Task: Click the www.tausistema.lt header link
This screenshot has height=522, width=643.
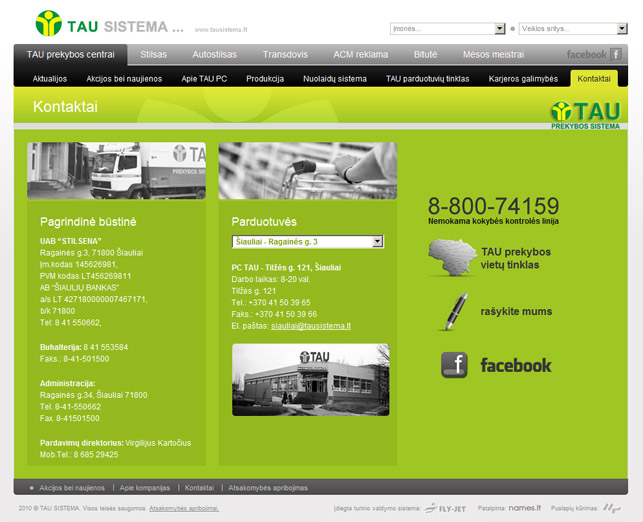Action: 221,30
